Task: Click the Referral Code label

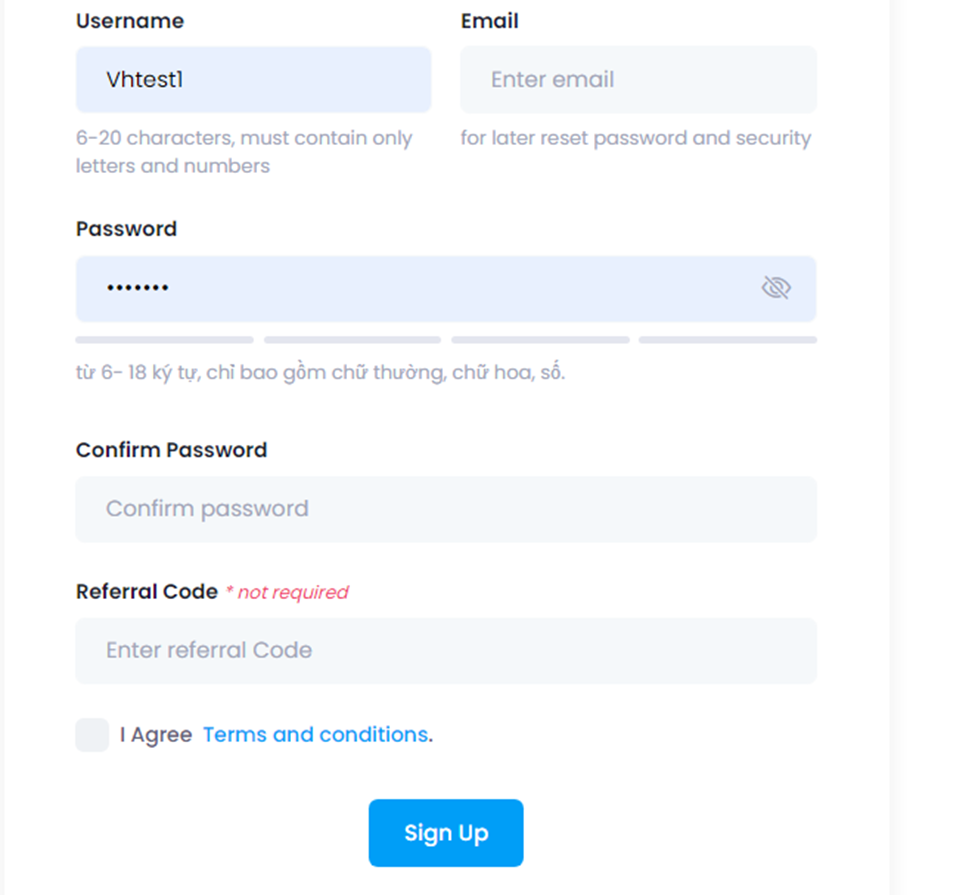Action: coord(146,591)
